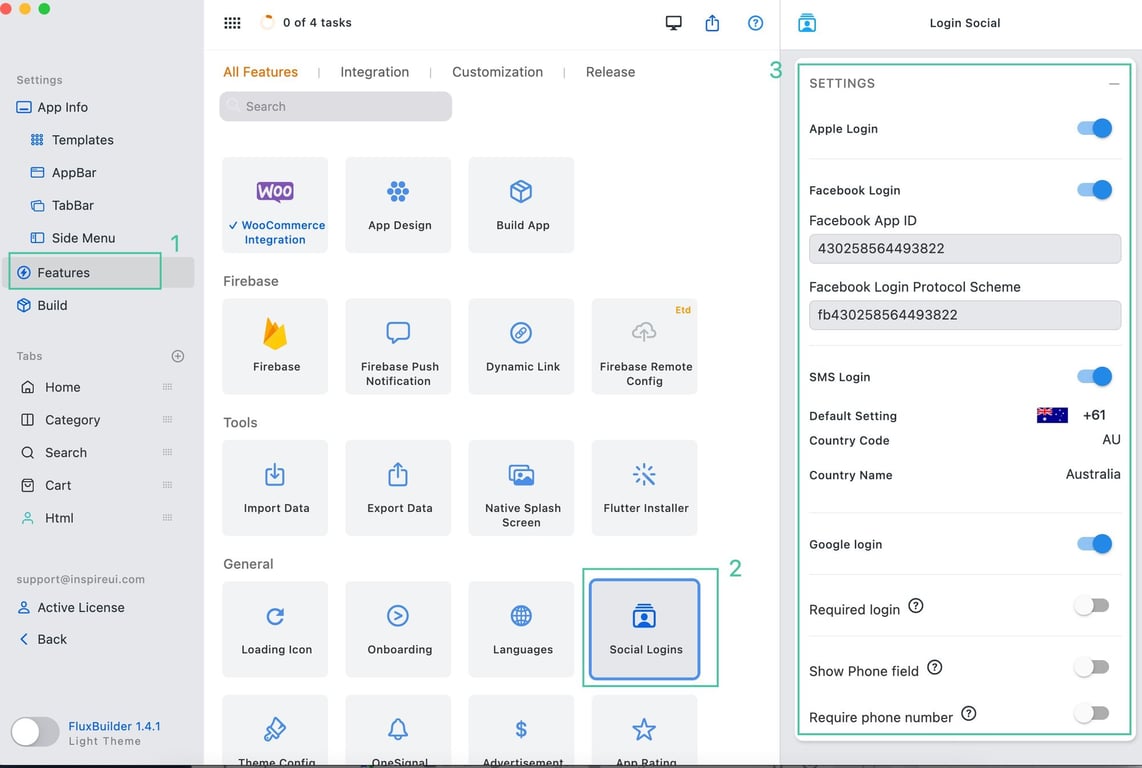Screen dimensions: 1142x768
Task: Turn off the SMS Login switch
Action: point(1095,376)
